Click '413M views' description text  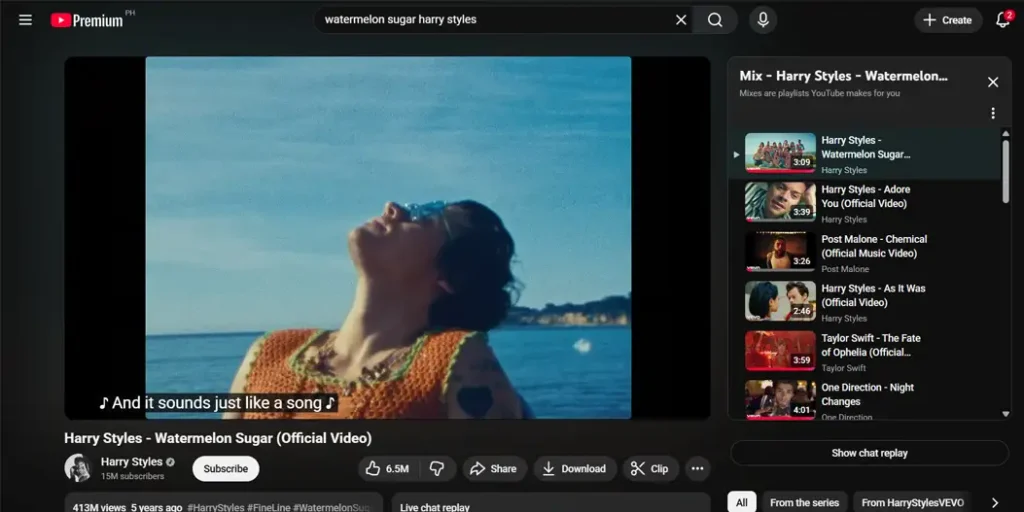[x=99, y=507]
